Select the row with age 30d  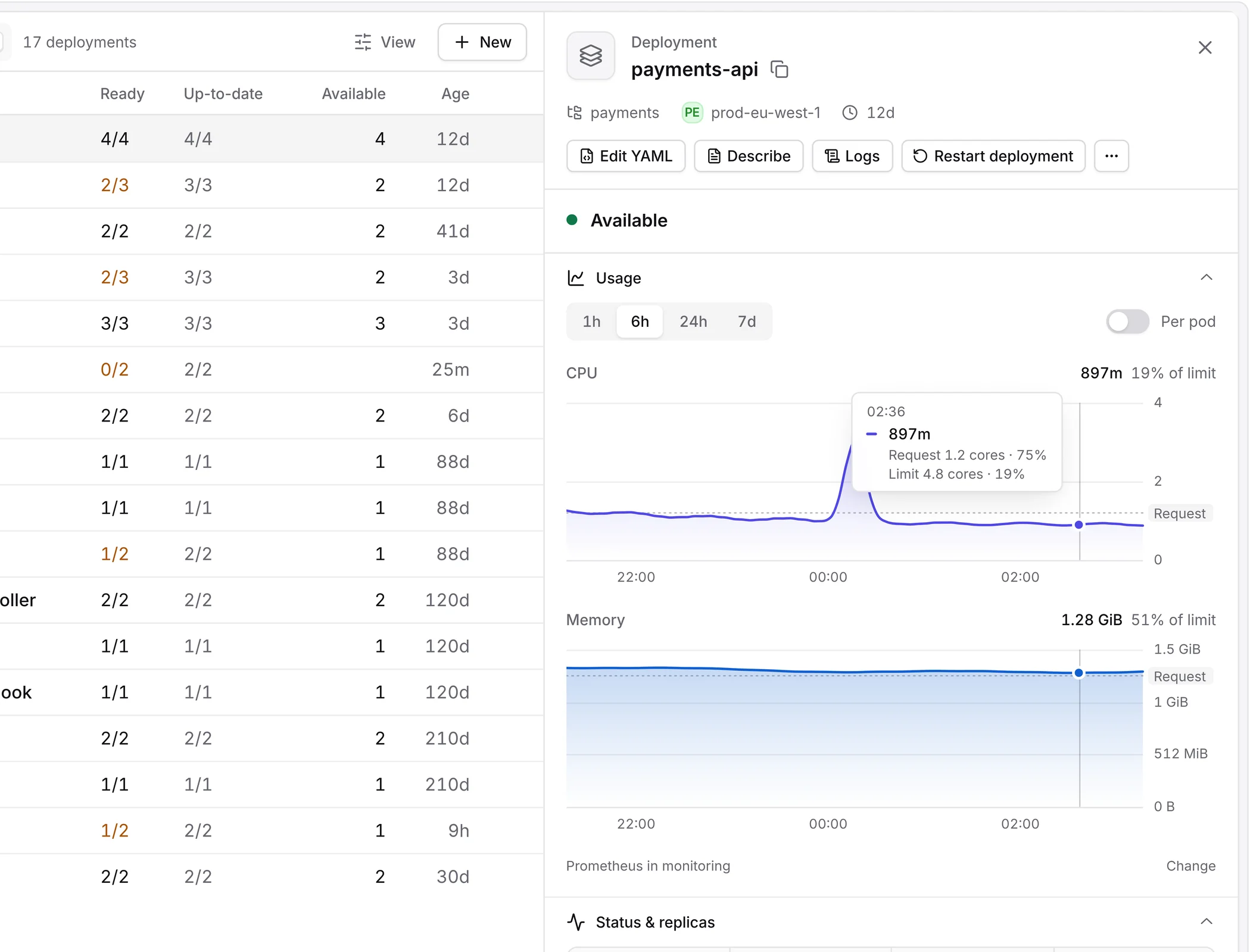pos(272,876)
